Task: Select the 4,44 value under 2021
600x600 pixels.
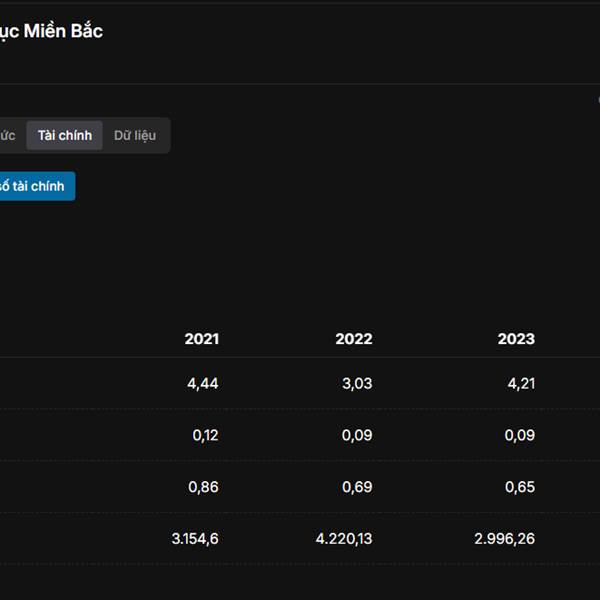Action: coord(202,383)
